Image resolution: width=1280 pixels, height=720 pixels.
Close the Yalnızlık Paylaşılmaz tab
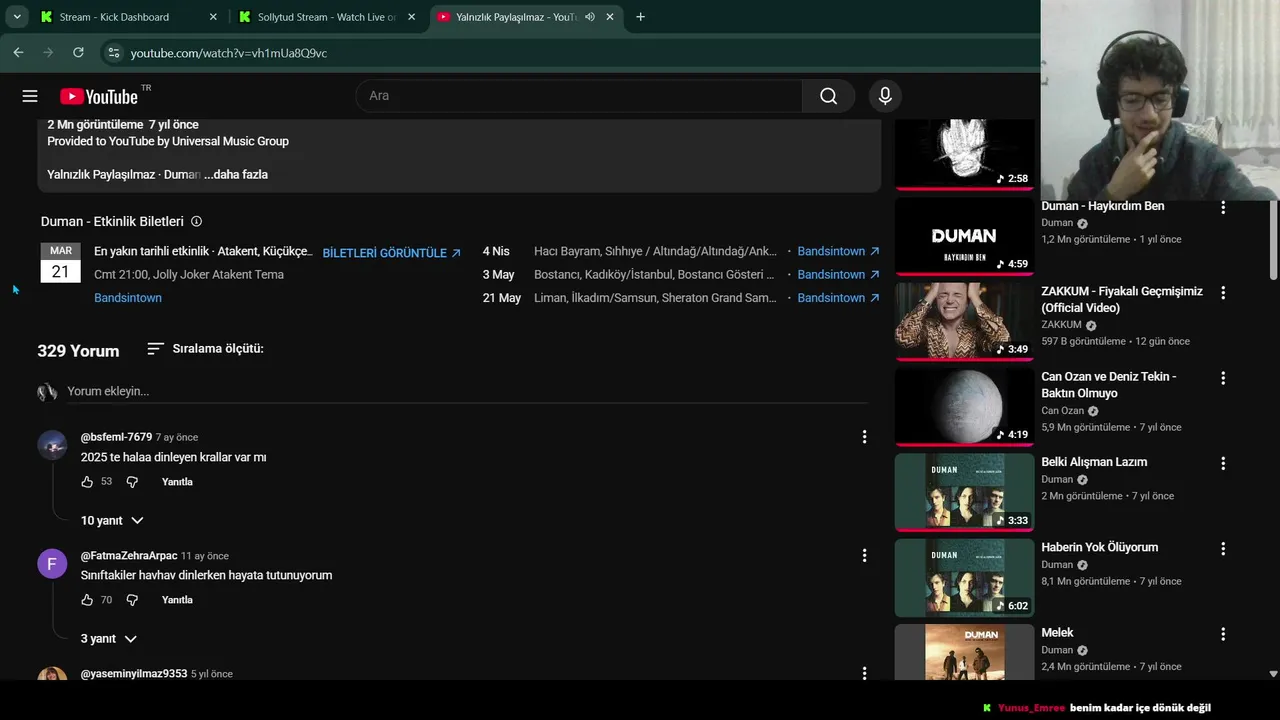click(x=609, y=17)
